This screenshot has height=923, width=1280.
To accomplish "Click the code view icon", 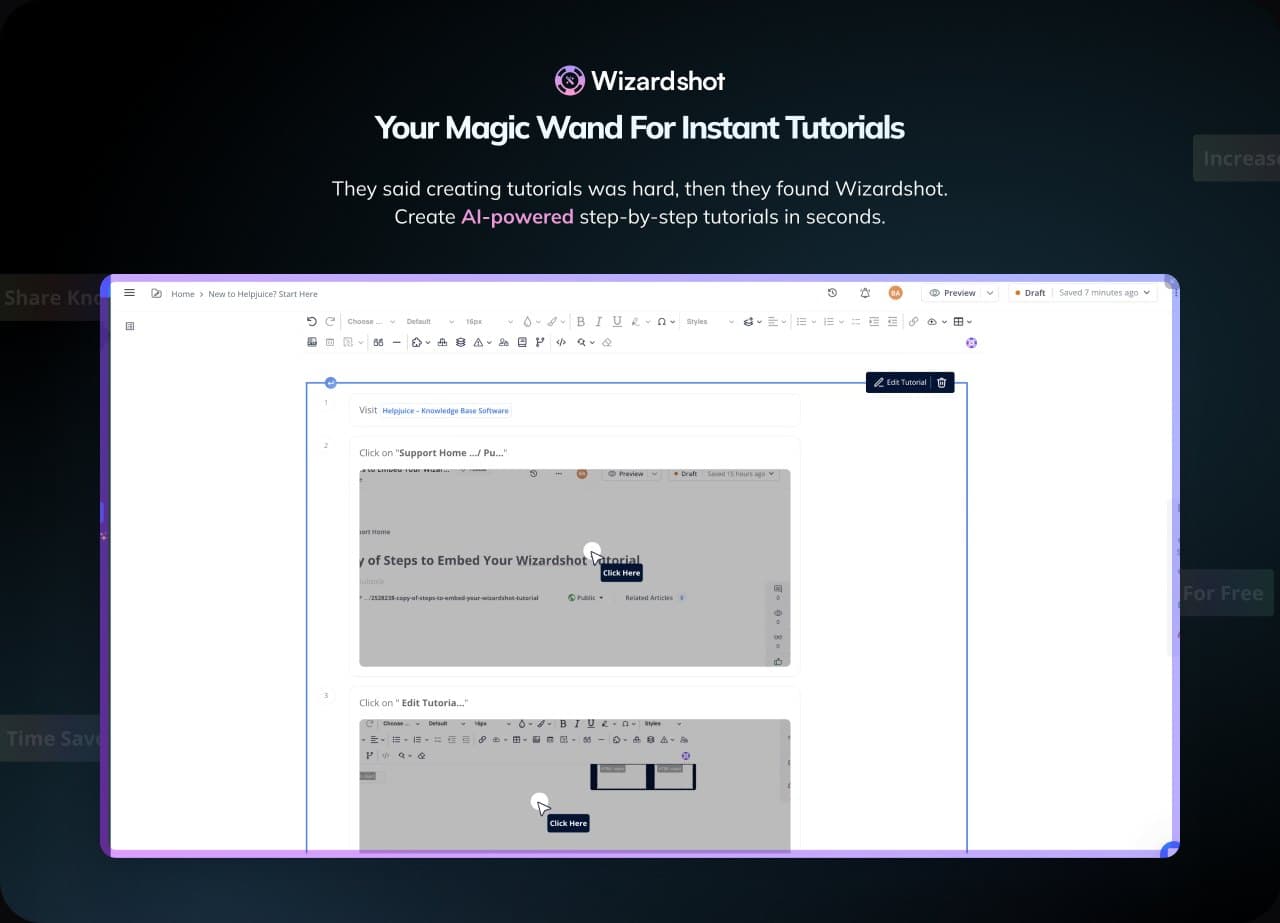I will [x=561, y=342].
